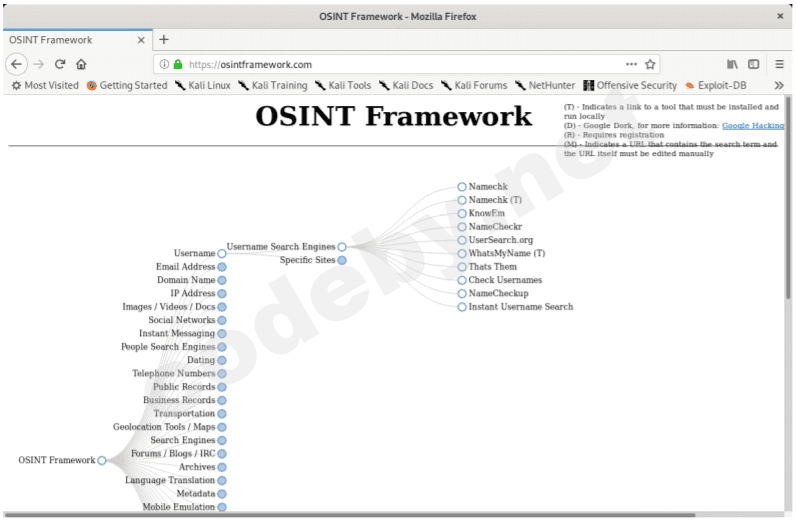Click the green padlock security icon
796x520 pixels.
click(x=178, y=64)
